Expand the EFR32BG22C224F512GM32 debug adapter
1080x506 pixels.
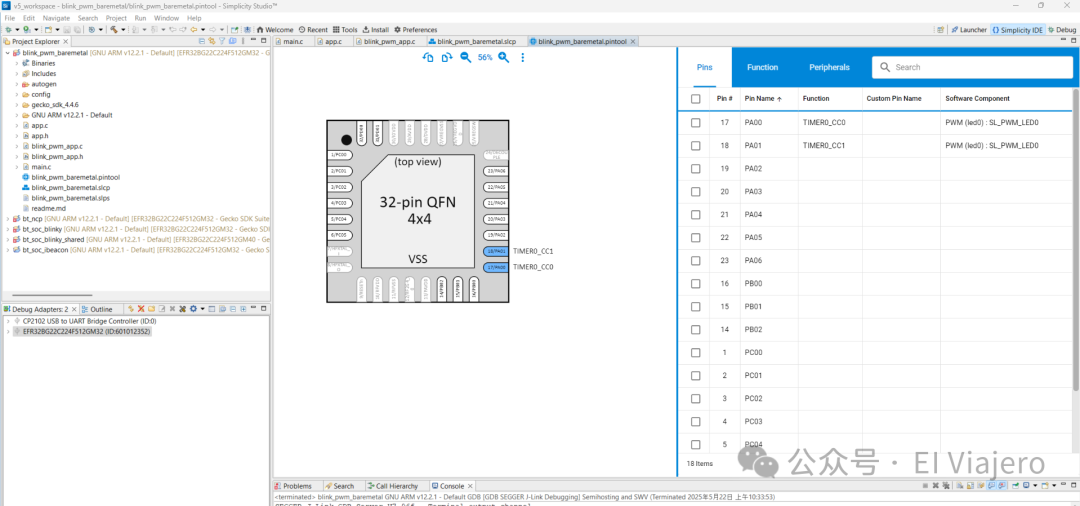point(8,331)
